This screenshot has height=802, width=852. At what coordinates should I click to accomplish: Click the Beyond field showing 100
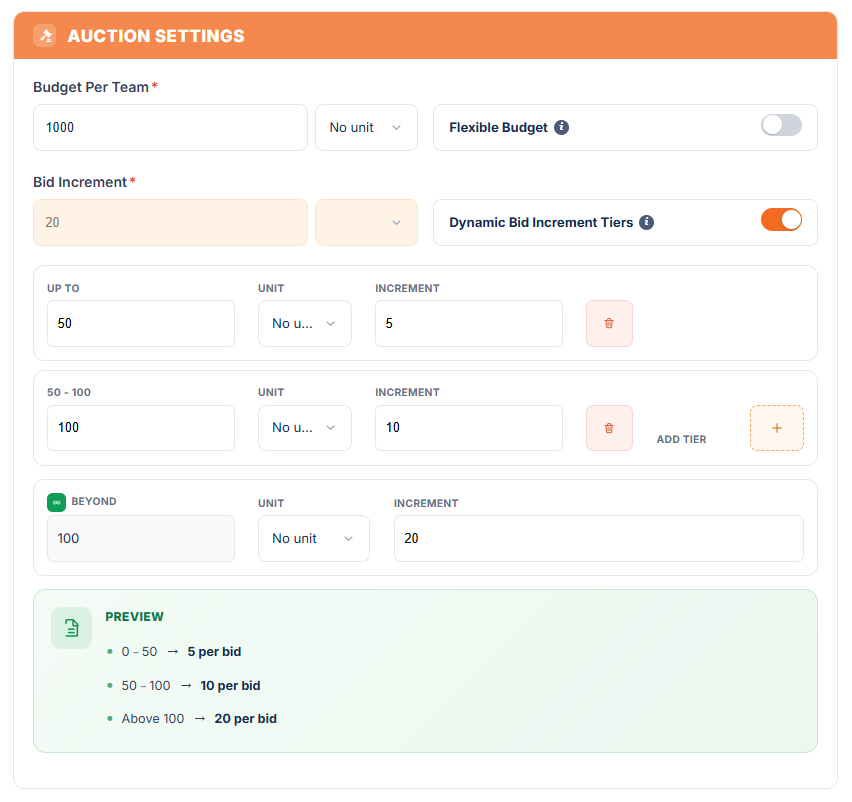[141, 538]
